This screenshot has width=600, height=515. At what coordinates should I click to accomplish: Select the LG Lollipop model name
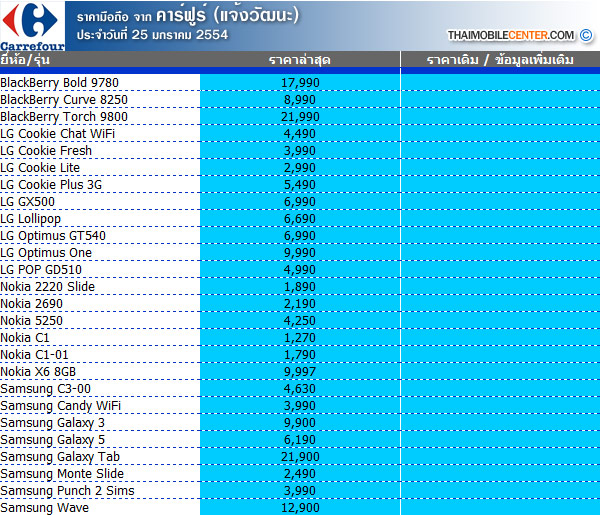[x=30, y=219]
